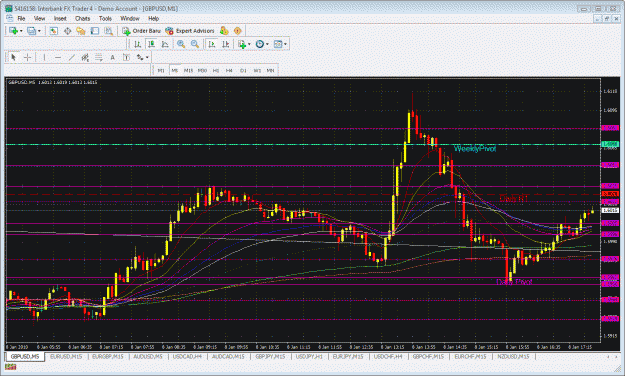Switch to the EURUSD,M15 chart tab
The image size is (625, 376).
point(66,356)
